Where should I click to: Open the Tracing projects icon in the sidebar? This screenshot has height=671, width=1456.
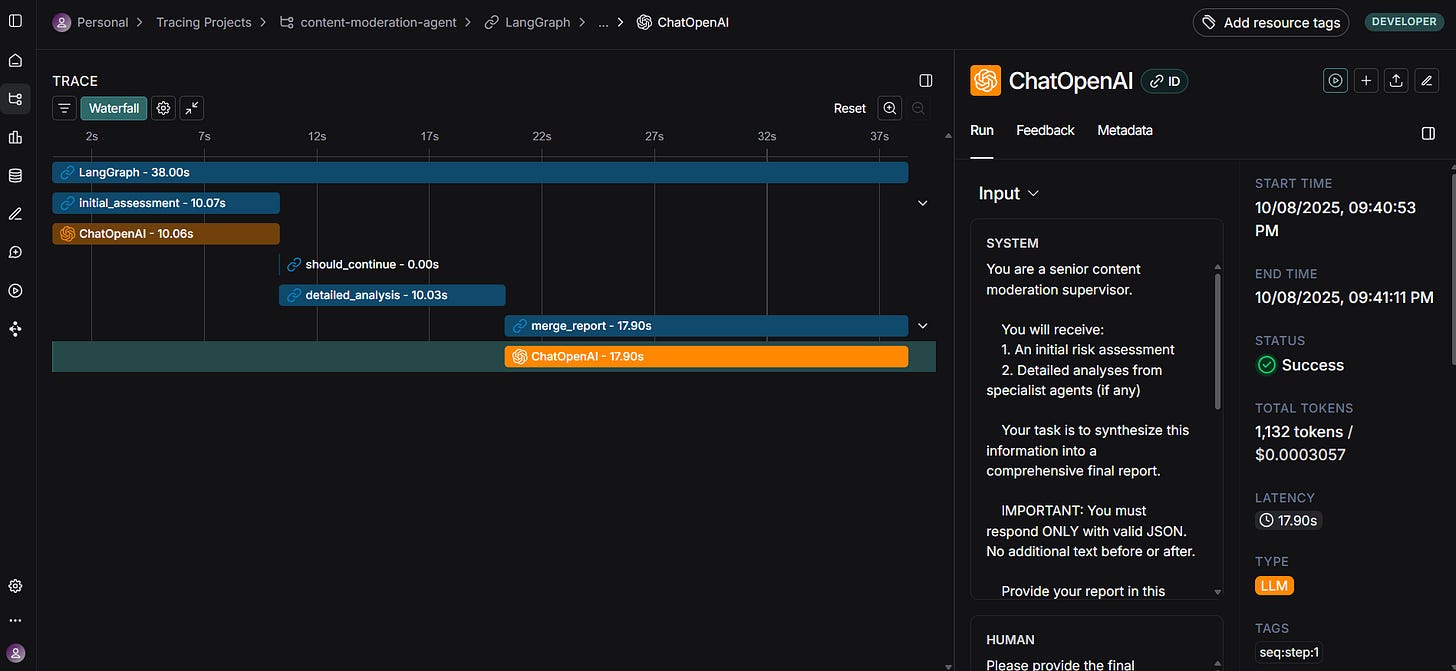[15, 98]
